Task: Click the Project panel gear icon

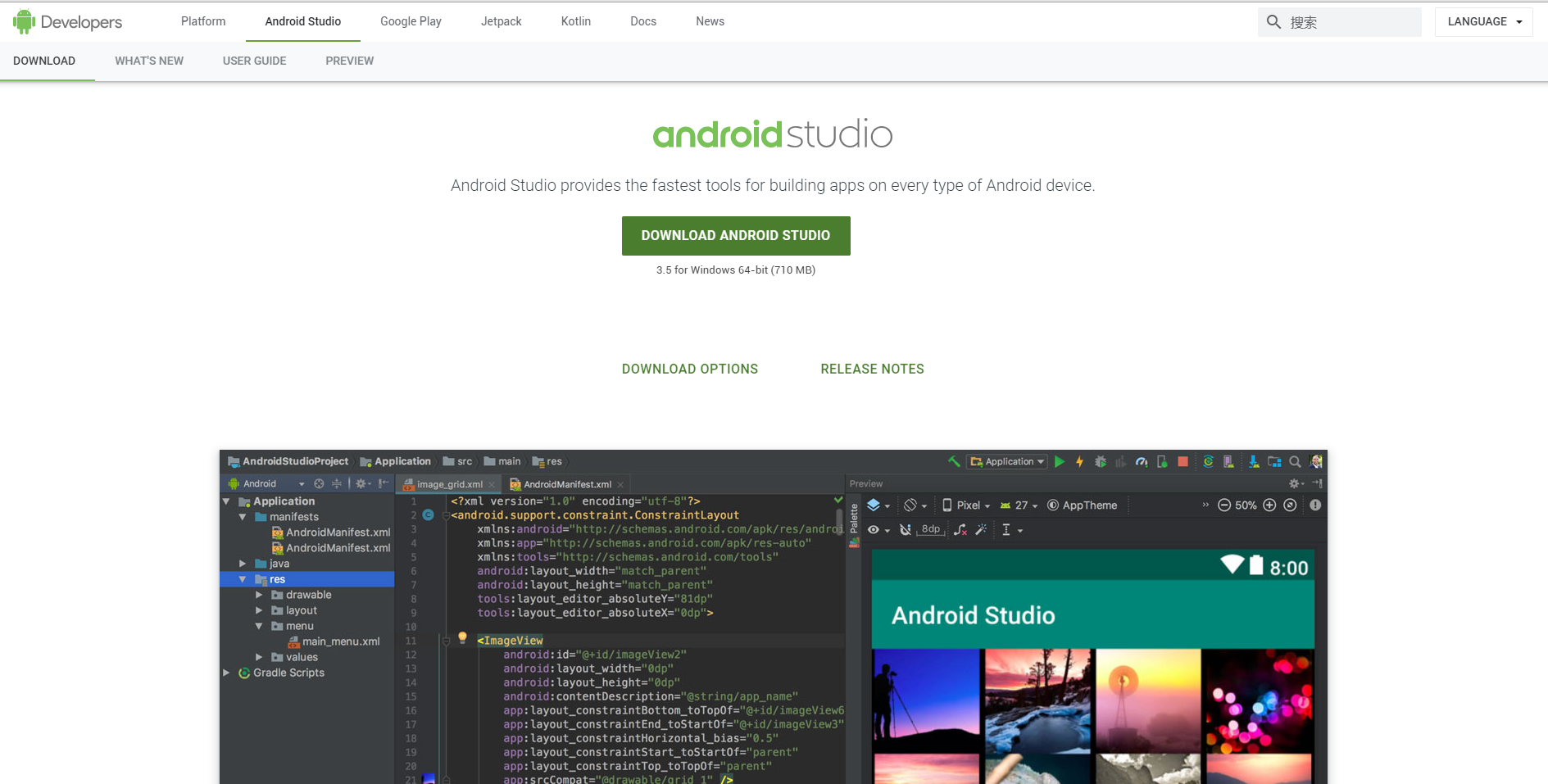Action: pos(362,483)
